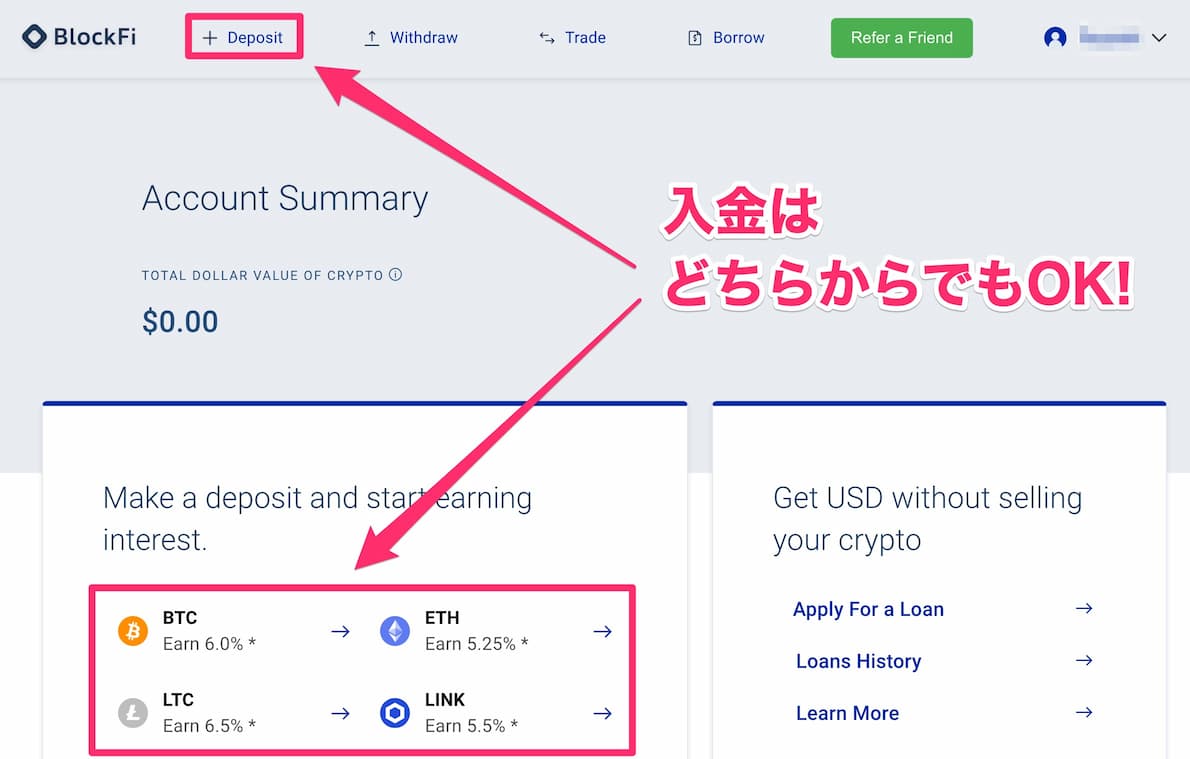
Task: Click the arrow beside Apply For a Loan
Action: click(x=1085, y=609)
